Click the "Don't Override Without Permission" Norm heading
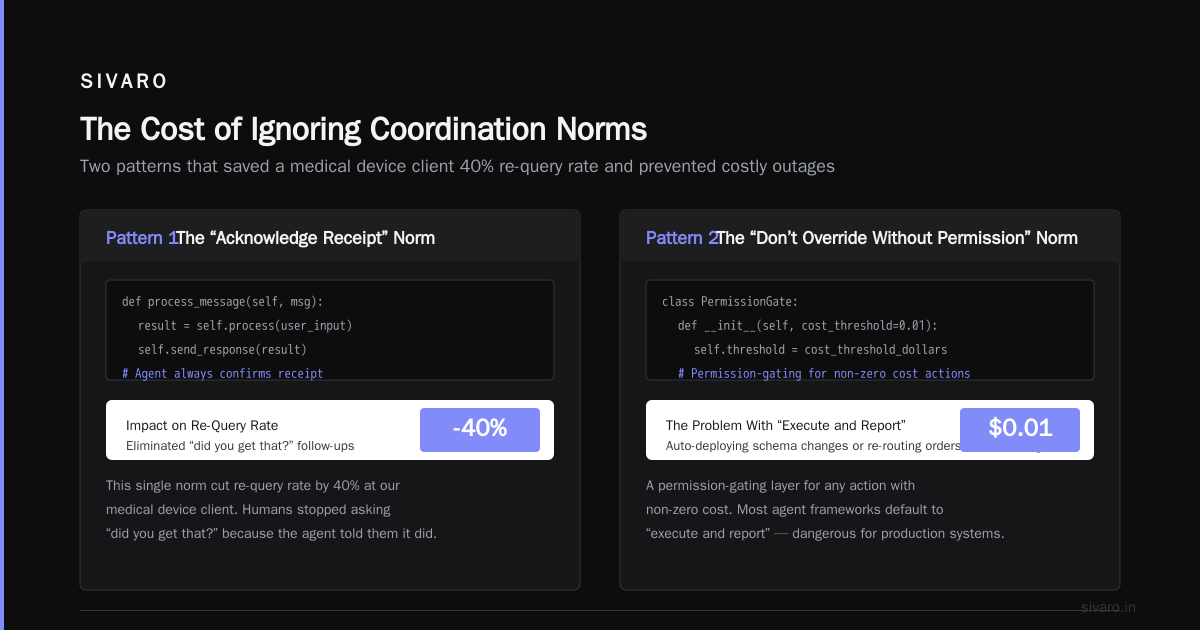 pos(898,238)
